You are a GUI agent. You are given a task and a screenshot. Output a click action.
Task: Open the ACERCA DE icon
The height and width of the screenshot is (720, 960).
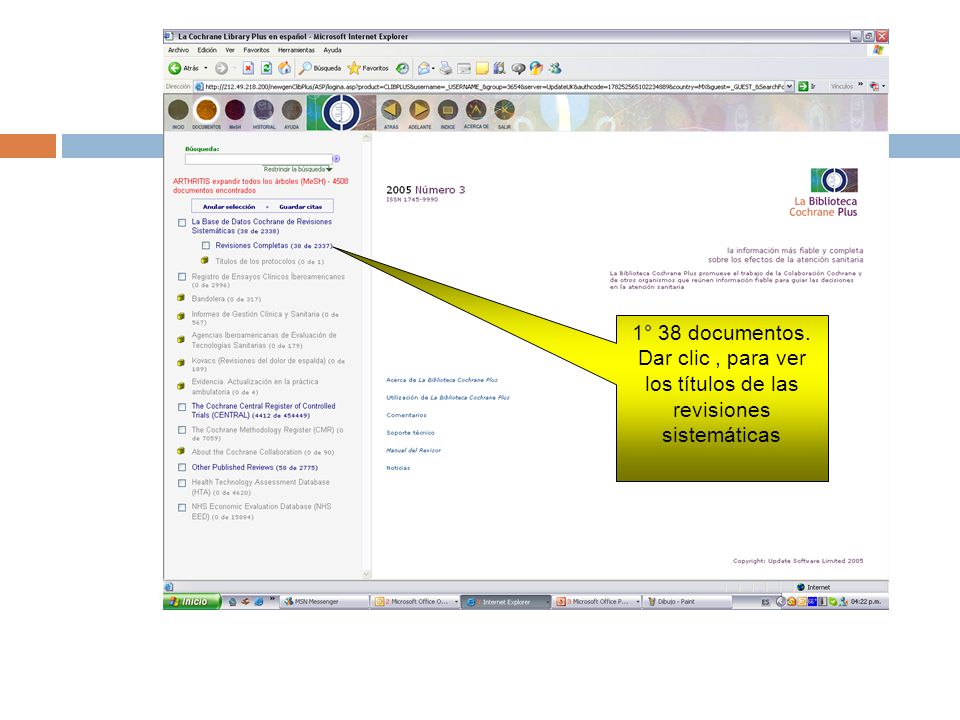coord(476,110)
